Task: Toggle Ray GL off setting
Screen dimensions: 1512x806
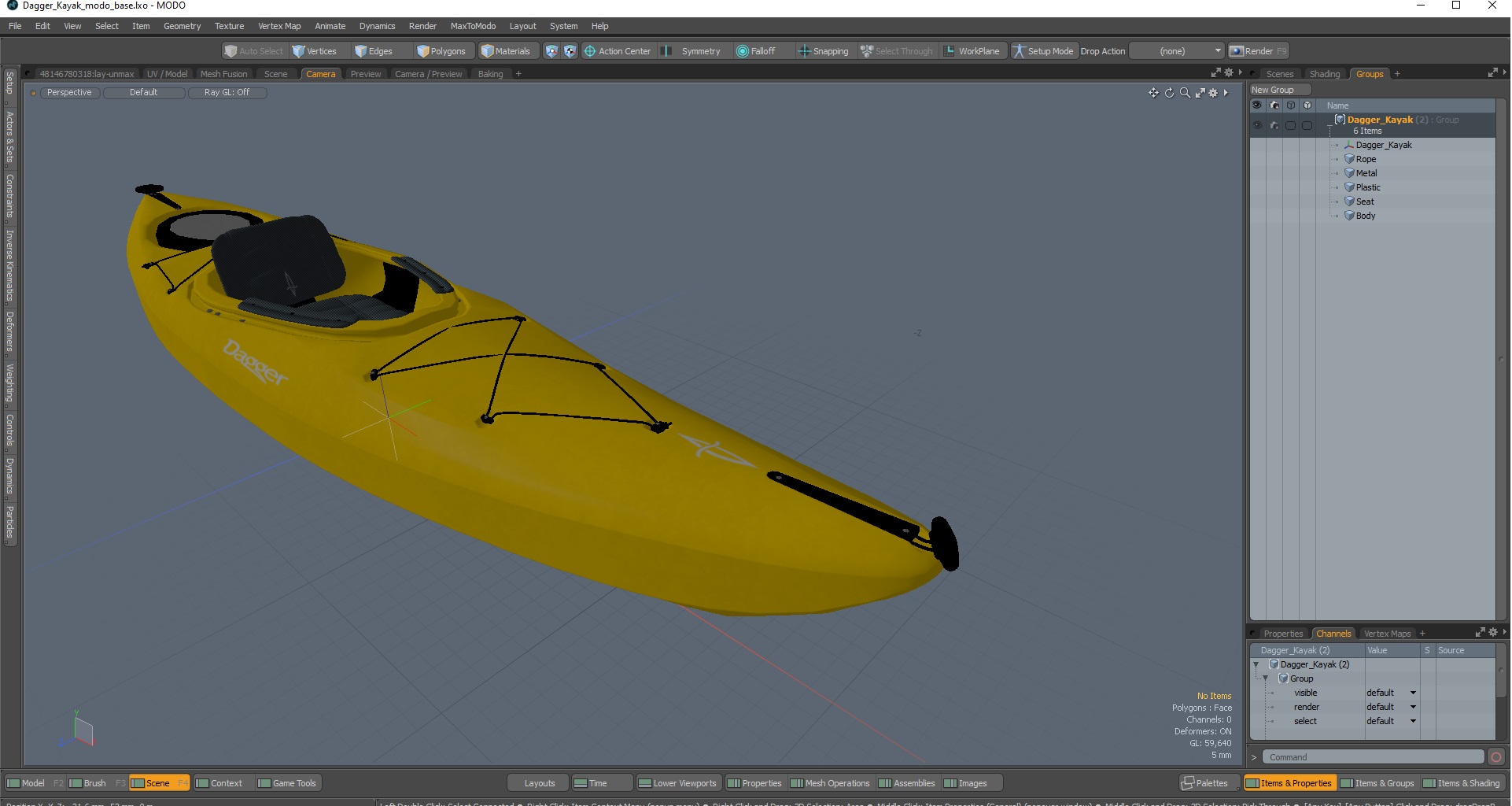Action: coord(227,93)
